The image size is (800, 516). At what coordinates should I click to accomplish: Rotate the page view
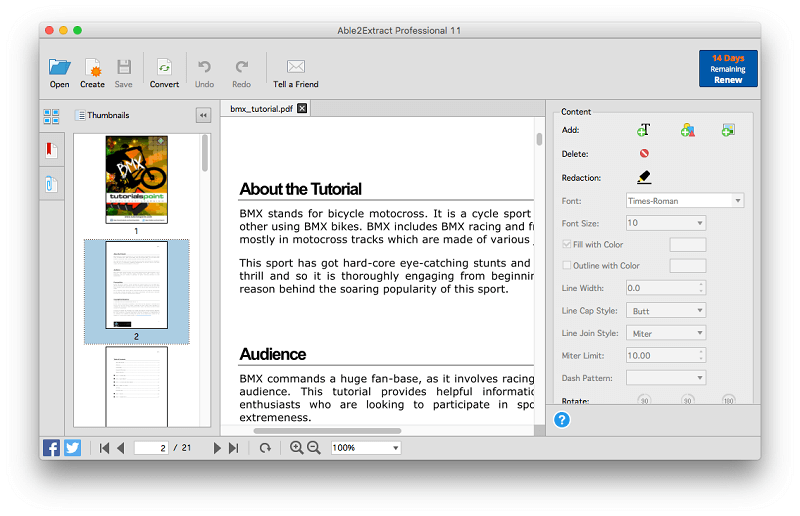265,448
